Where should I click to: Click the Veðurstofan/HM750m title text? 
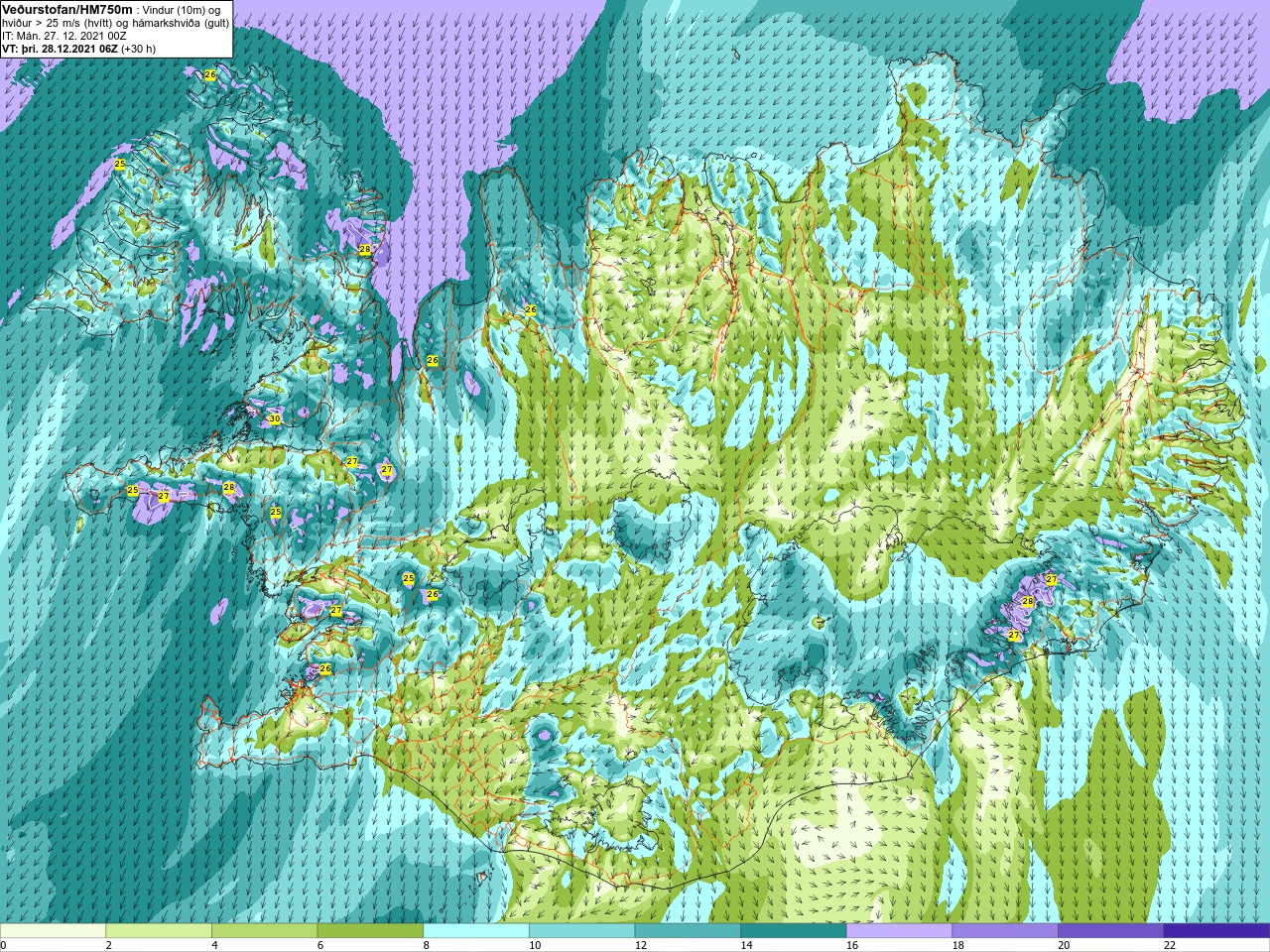67,8
